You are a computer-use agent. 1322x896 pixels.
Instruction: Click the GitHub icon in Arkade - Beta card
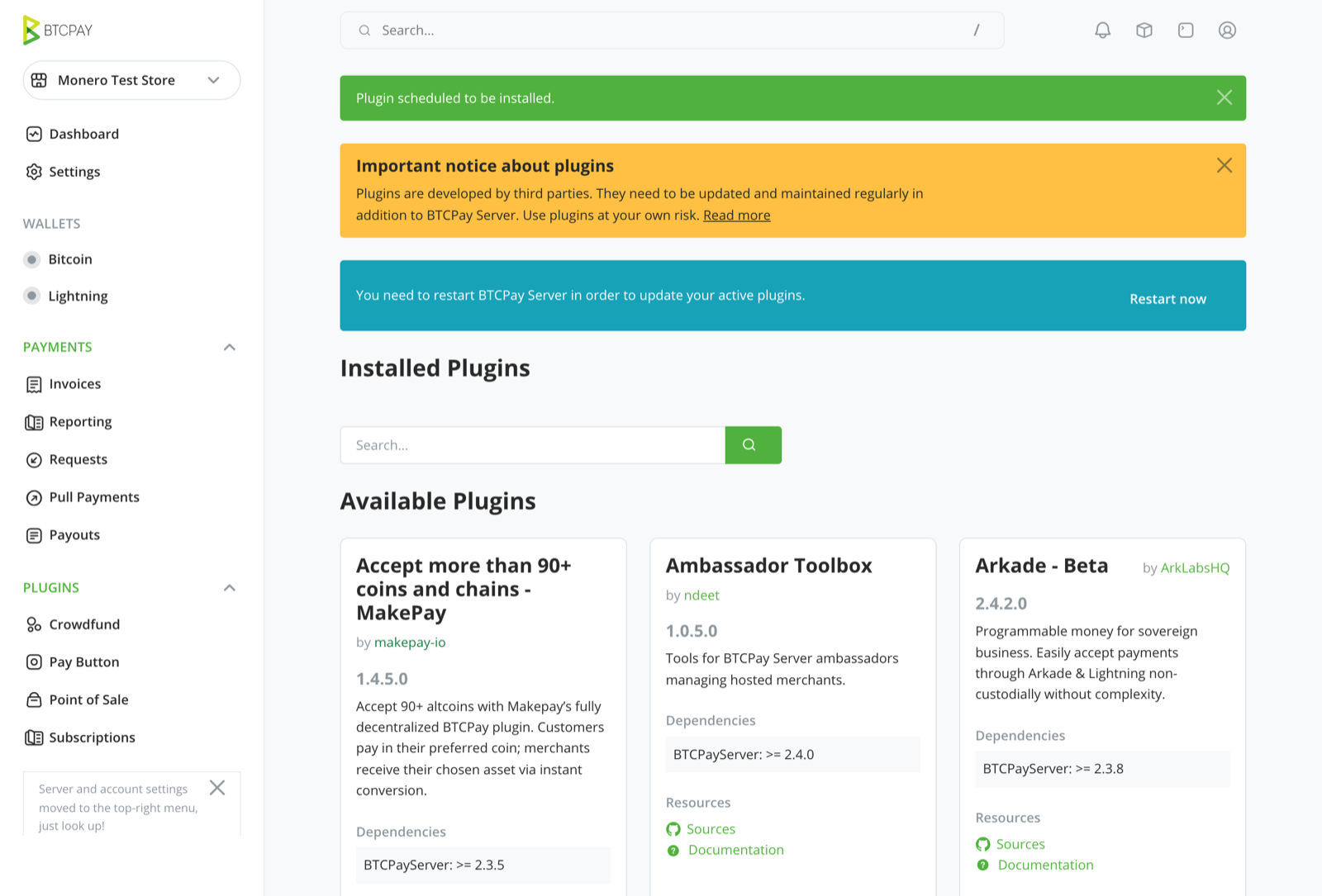(x=983, y=844)
